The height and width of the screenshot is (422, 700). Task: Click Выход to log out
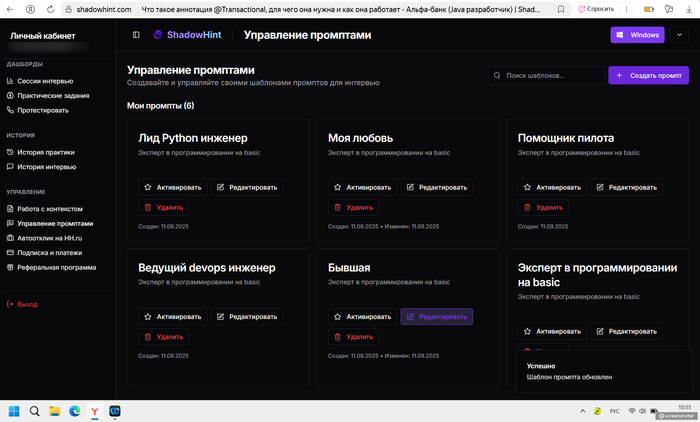[27, 304]
